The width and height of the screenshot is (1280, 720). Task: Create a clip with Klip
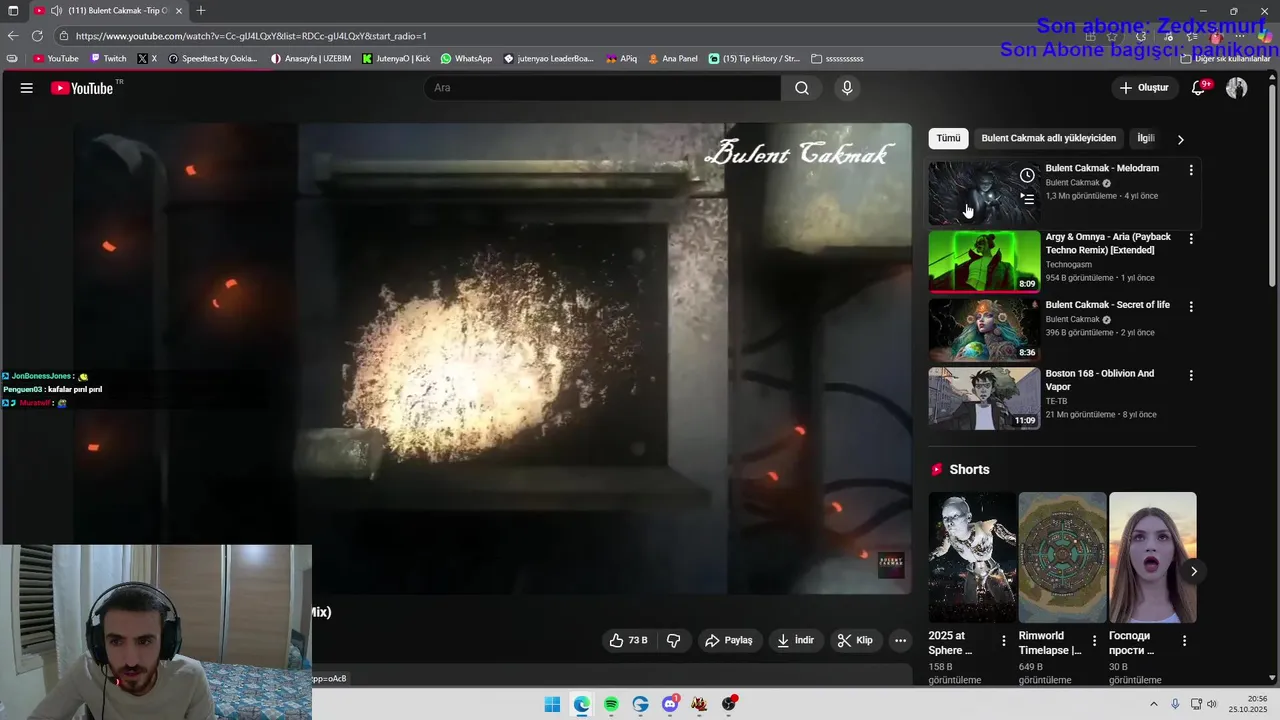(x=855, y=640)
